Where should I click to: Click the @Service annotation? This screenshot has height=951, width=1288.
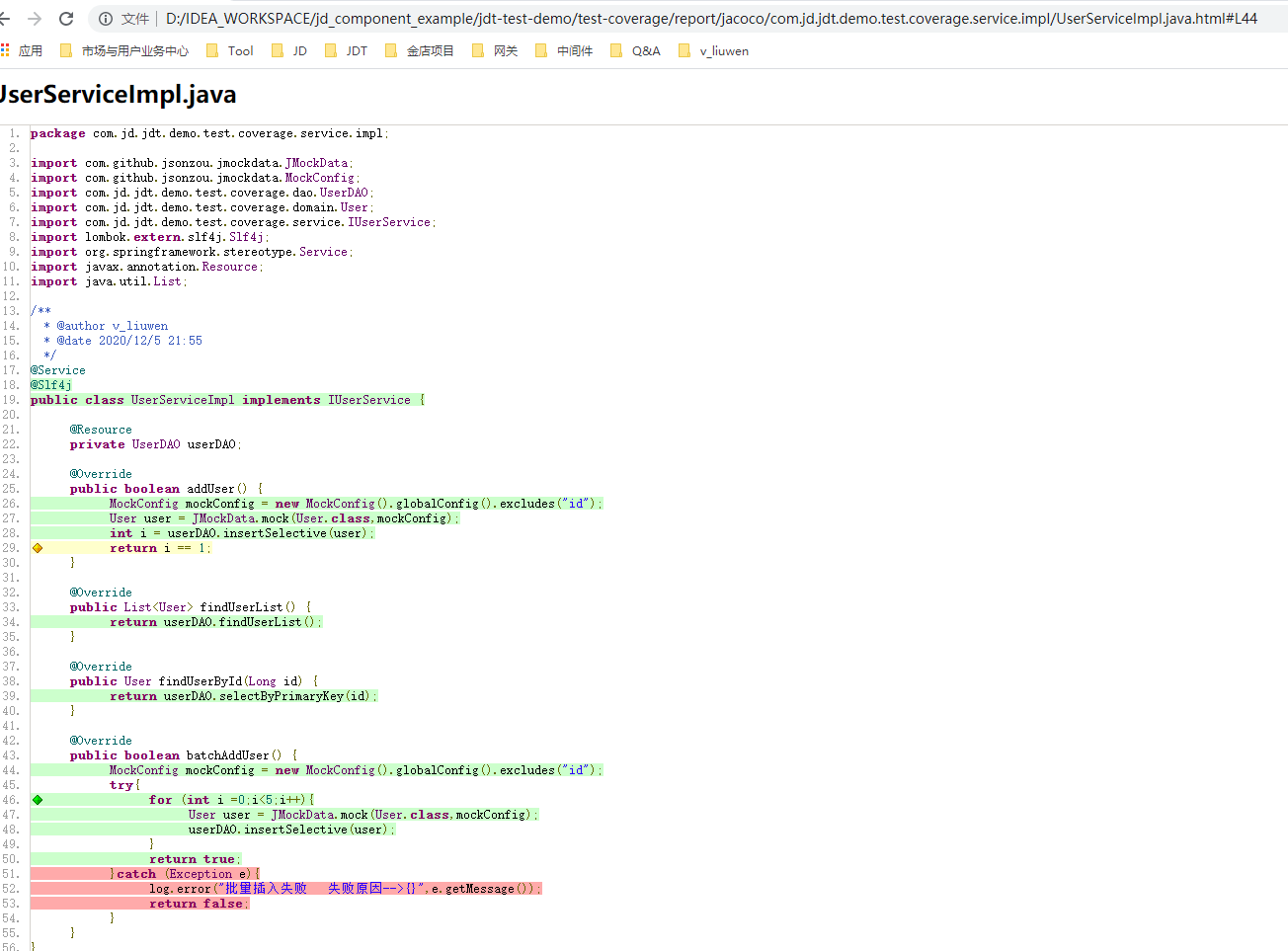click(x=58, y=370)
